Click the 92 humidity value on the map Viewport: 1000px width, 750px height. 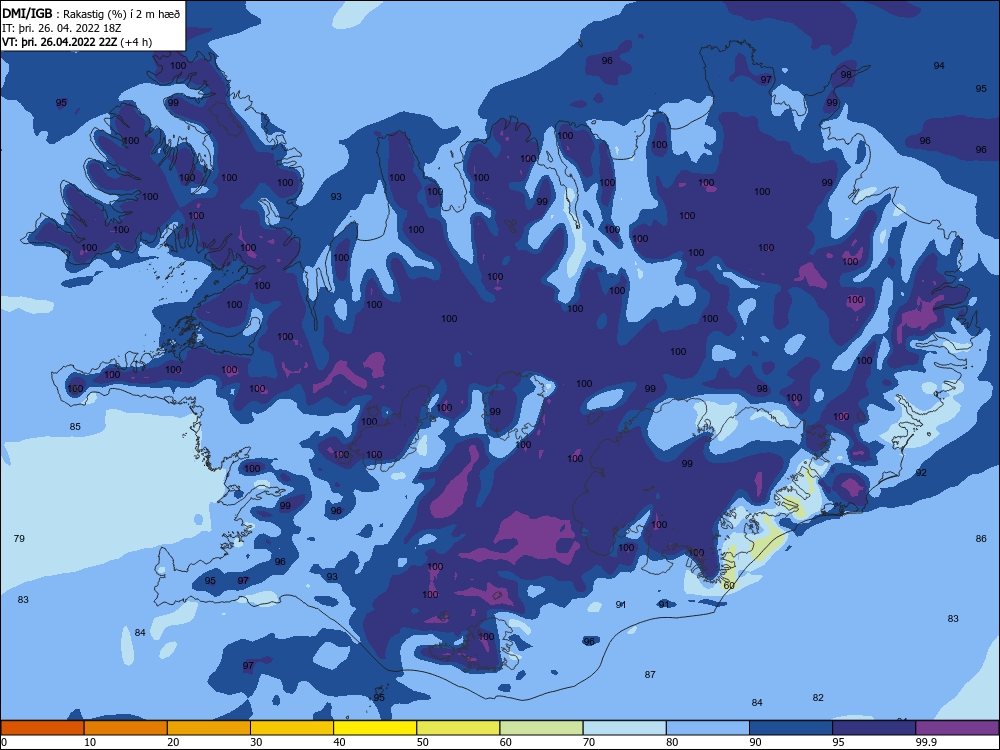click(x=921, y=473)
